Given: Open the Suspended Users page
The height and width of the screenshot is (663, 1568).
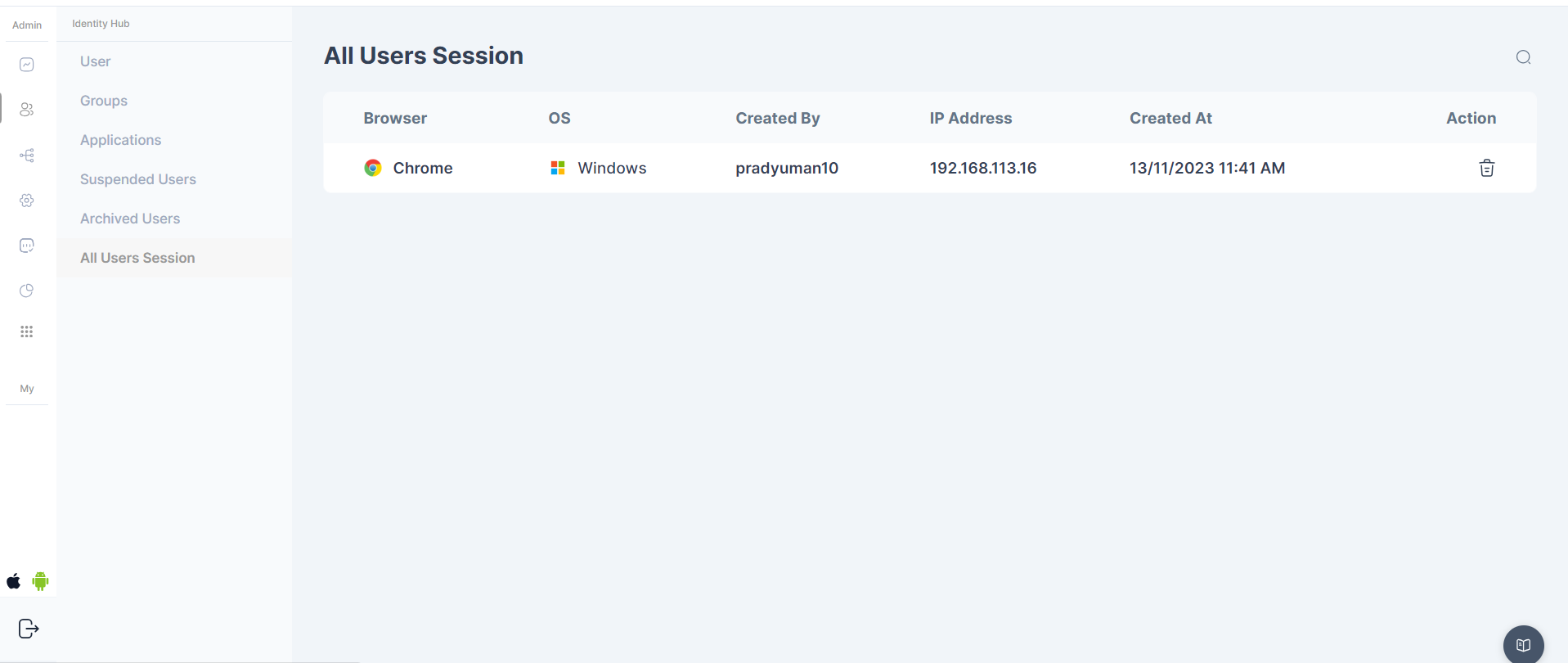Looking at the screenshot, I should click(137, 179).
